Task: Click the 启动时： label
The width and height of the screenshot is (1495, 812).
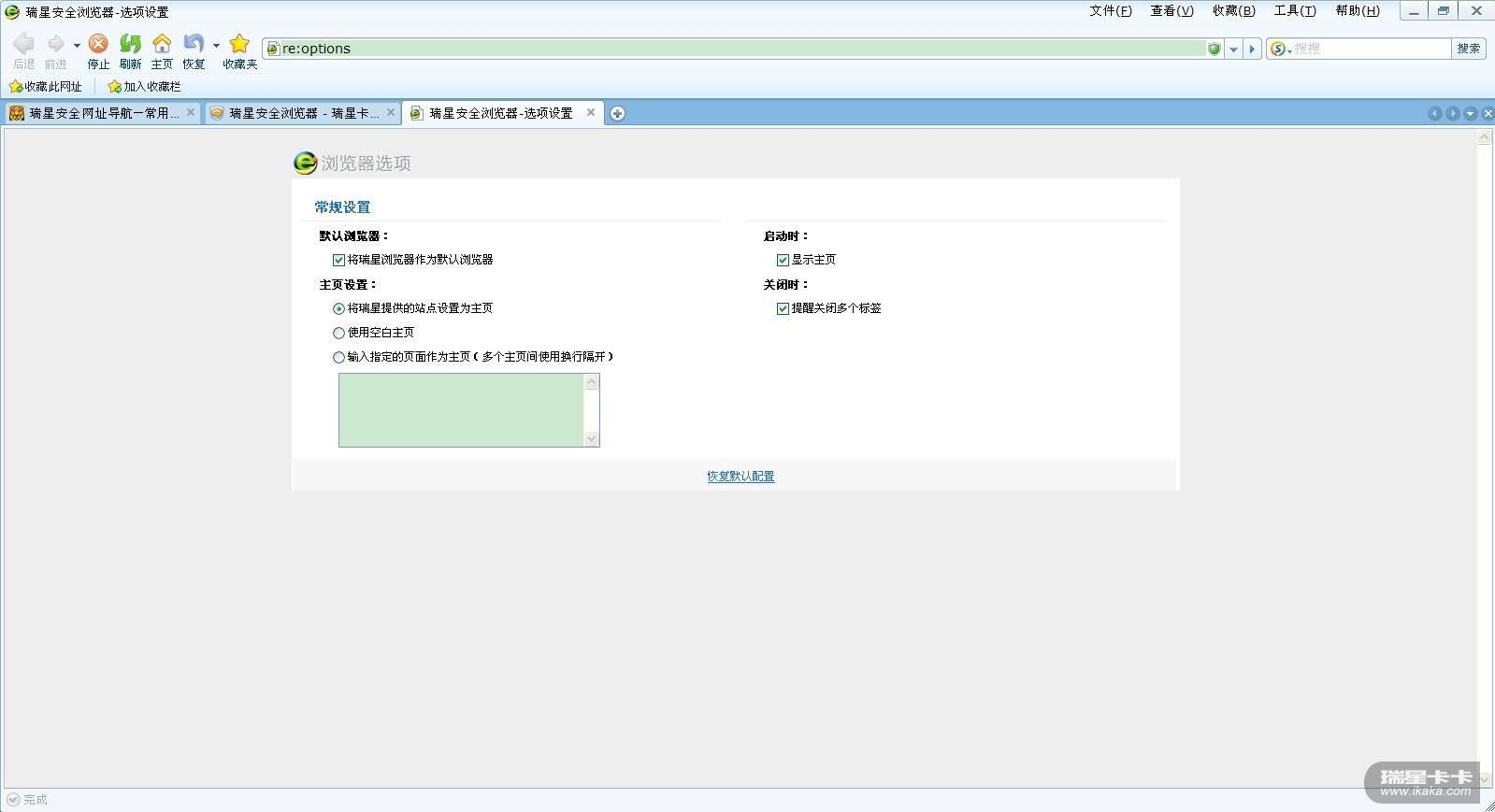Action: point(785,236)
